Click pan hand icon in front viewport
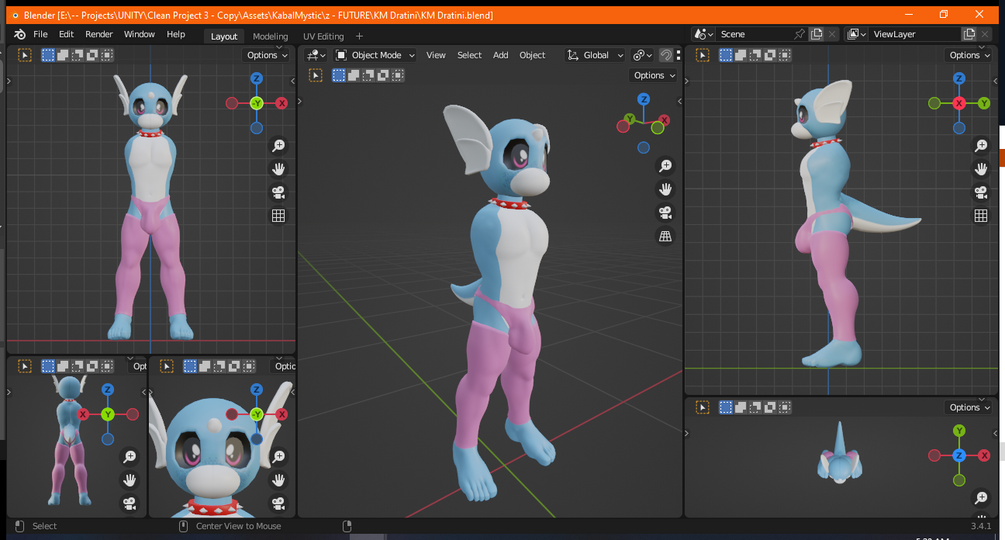This screenshot has width=1005, height=540. pyautogui.click(x=278, y=168)
